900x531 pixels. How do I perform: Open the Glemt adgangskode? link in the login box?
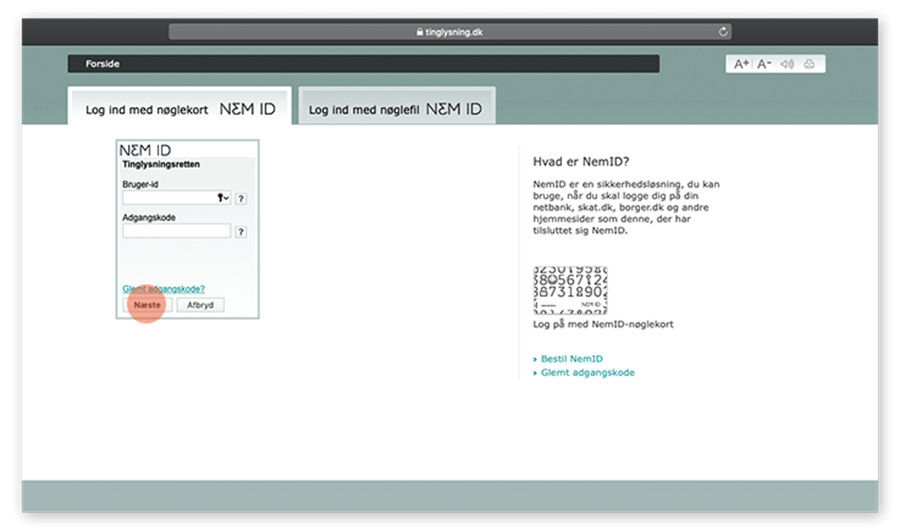coord(164,289)
